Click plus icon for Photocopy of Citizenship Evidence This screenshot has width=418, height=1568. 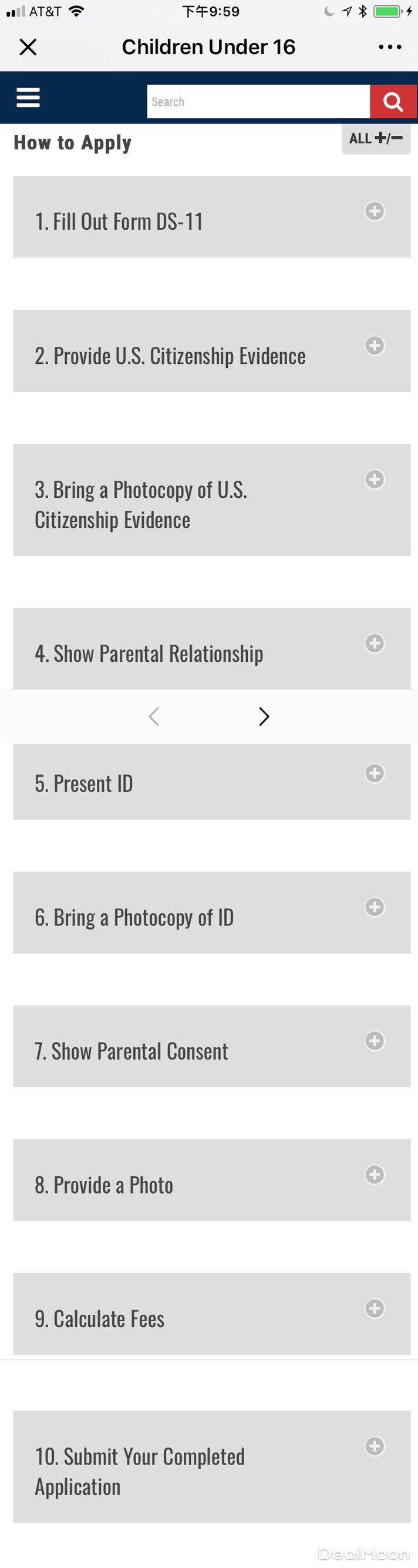(x=374, y=480)
